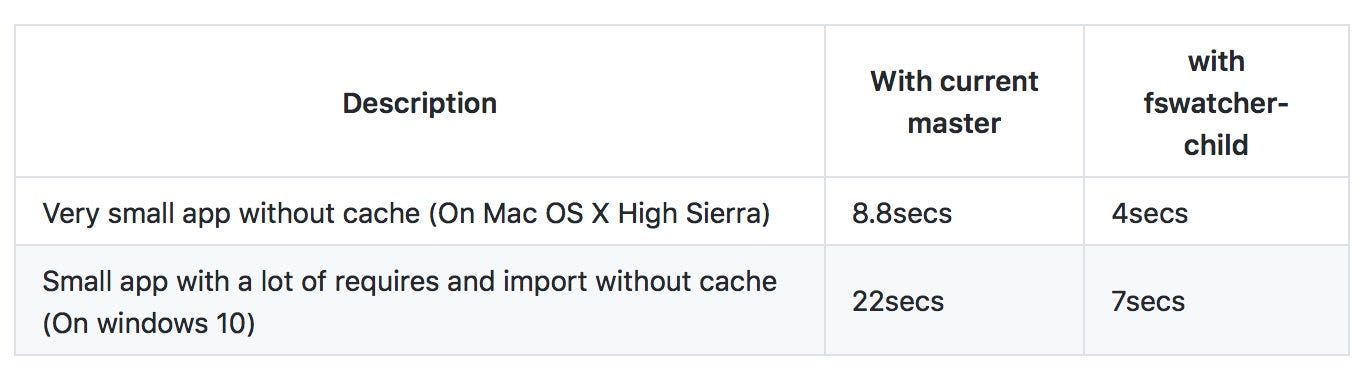Screen dimensions: 1372x376
Task: Select the Small app with requires description cell
Action: click(420, 301)
